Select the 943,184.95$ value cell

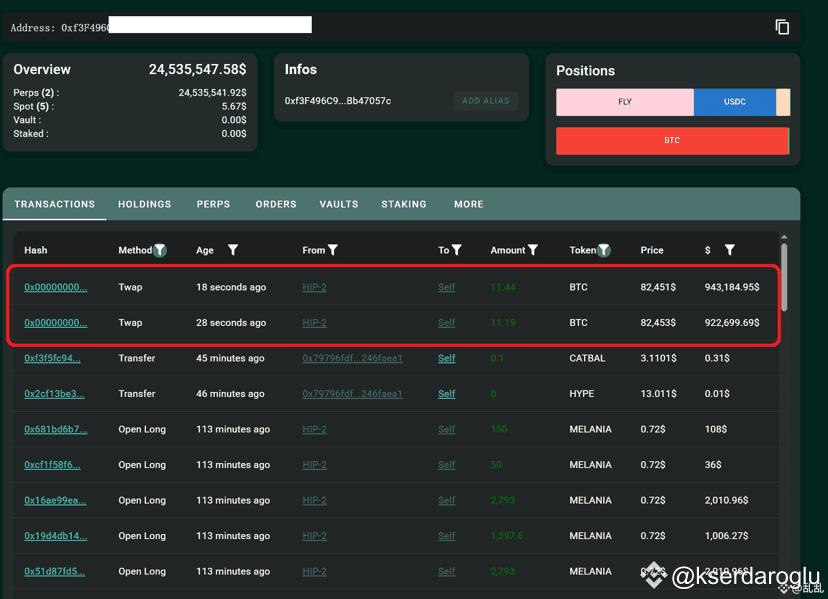click(x=732, y=287)
